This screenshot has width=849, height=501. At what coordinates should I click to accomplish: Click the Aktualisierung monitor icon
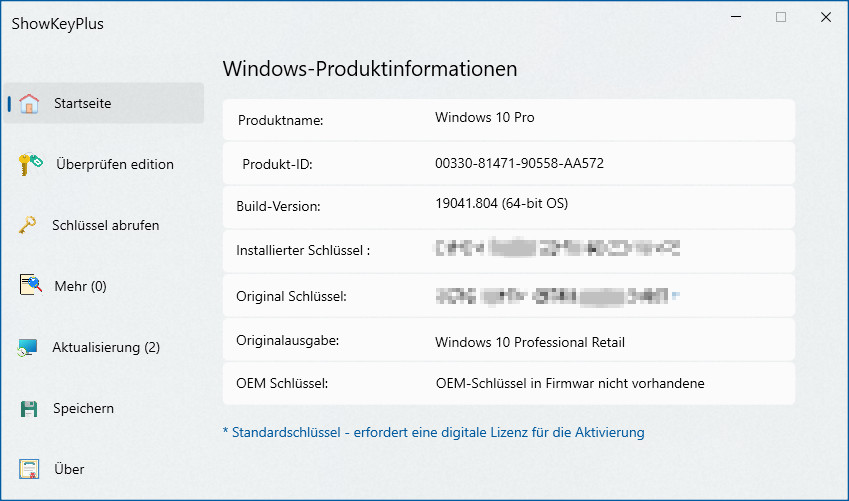pos(29,348)
